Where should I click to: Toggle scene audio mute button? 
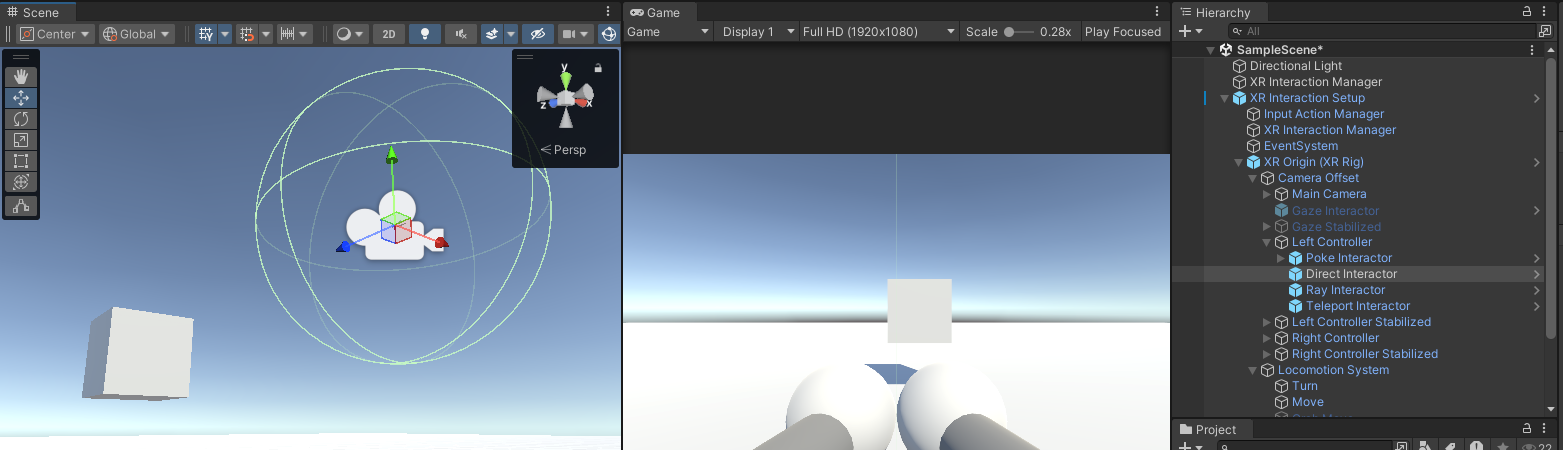click(461, 33)
